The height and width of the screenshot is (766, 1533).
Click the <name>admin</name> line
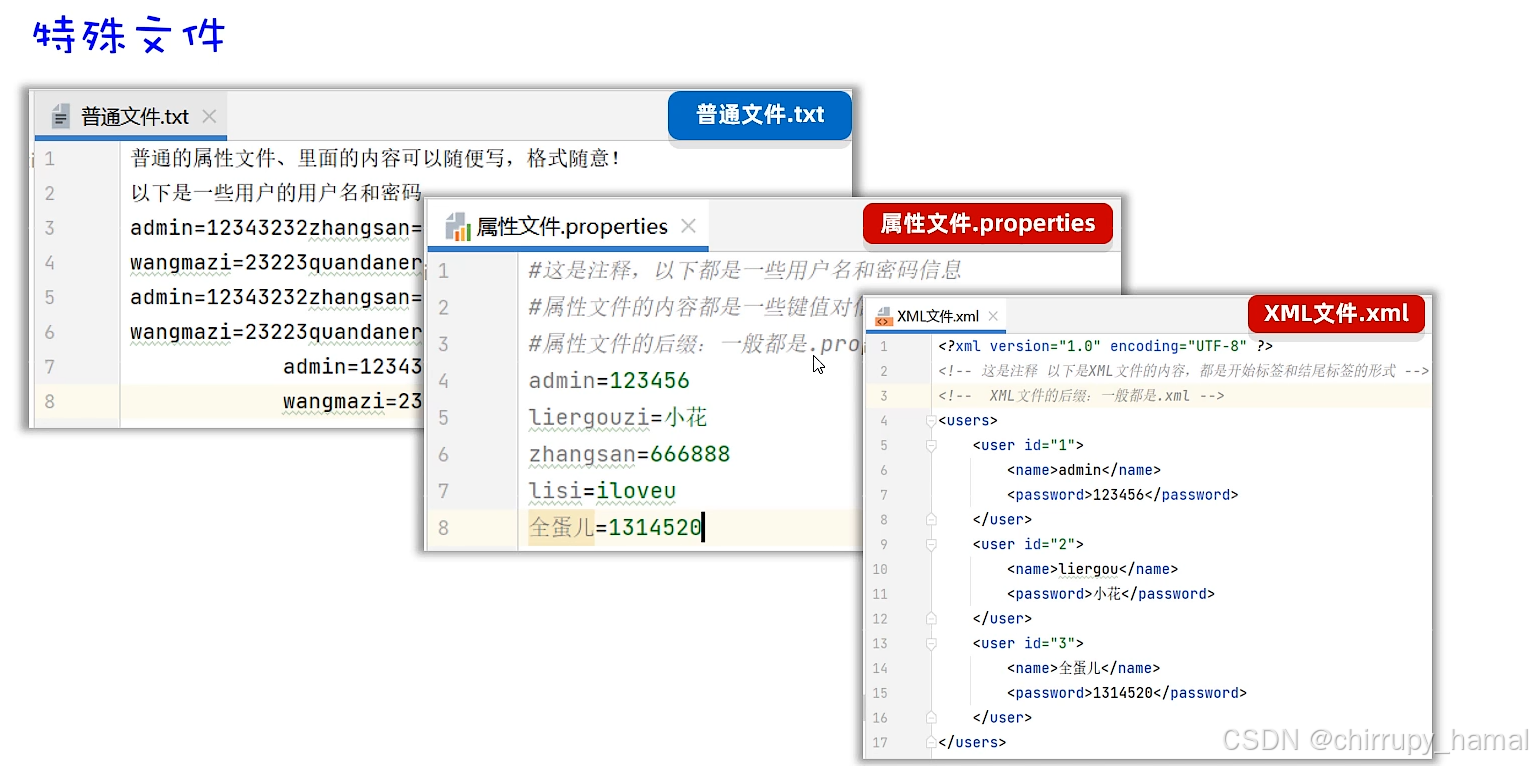click(x=1084, y=470)
